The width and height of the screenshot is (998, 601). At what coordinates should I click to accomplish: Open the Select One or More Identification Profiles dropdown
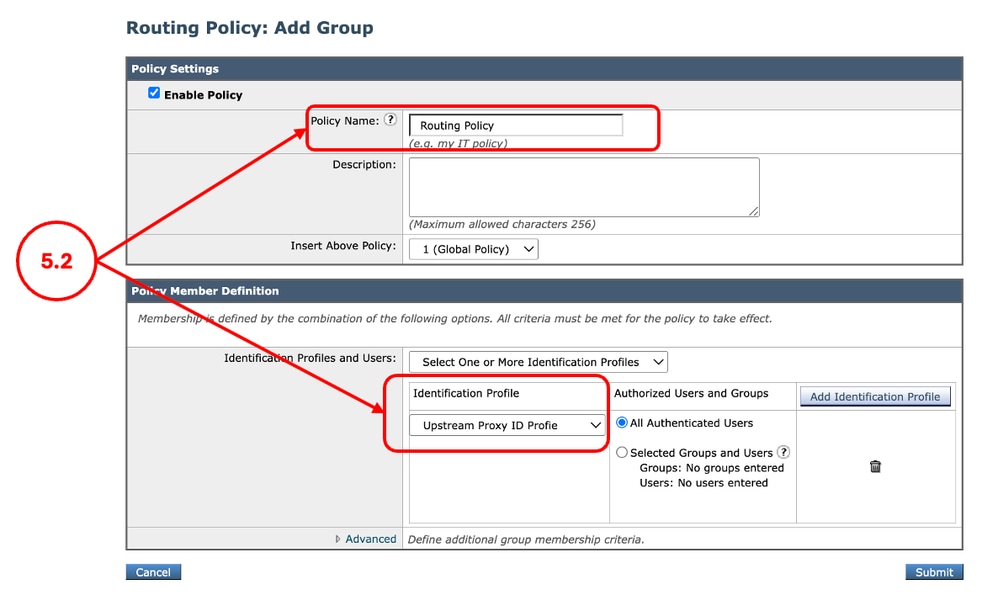(537, 361)
